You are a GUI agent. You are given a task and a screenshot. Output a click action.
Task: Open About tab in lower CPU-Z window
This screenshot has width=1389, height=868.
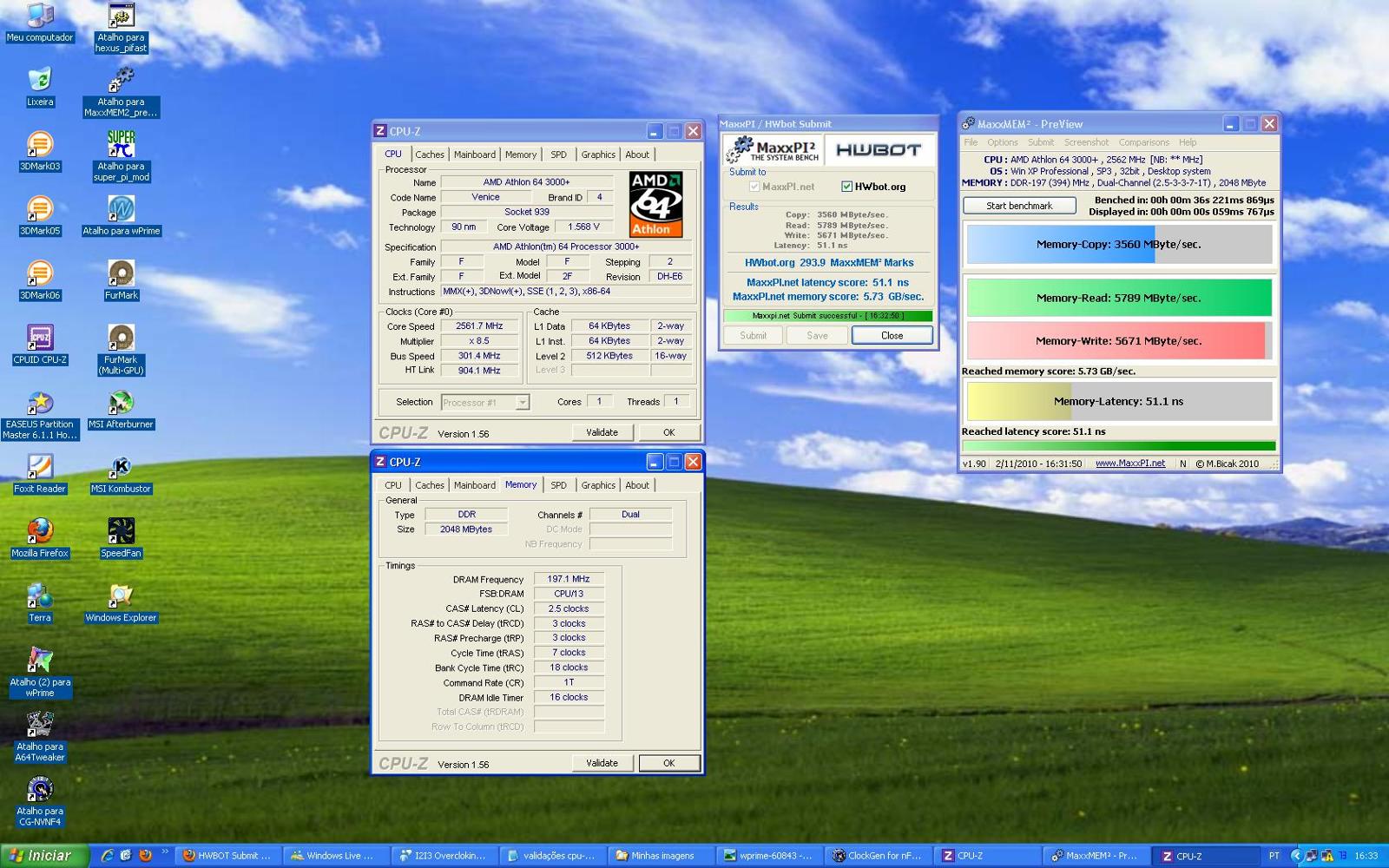click(x=637, y=485)
